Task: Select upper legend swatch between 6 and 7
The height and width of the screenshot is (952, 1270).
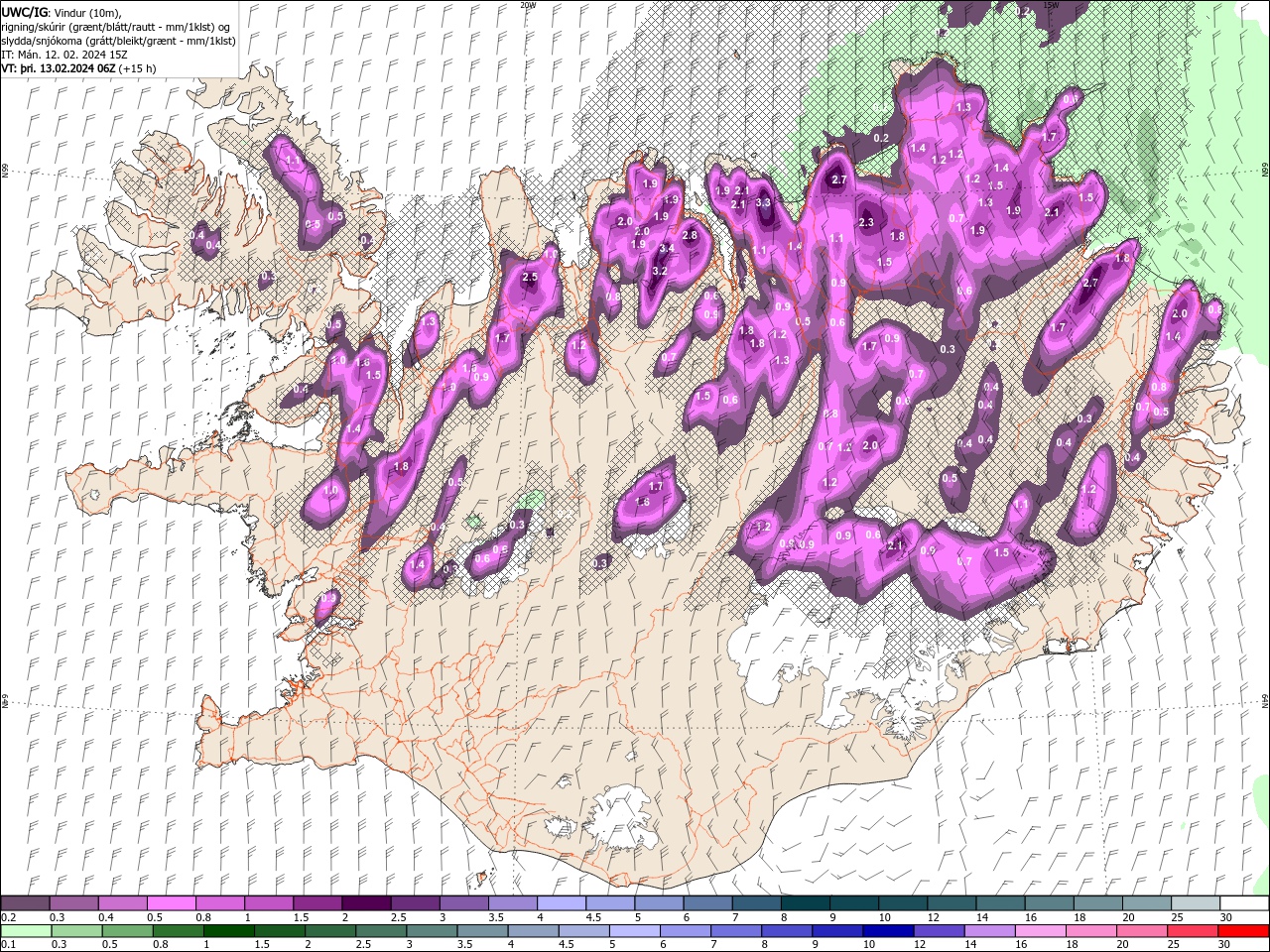Action: click(706, 903)
